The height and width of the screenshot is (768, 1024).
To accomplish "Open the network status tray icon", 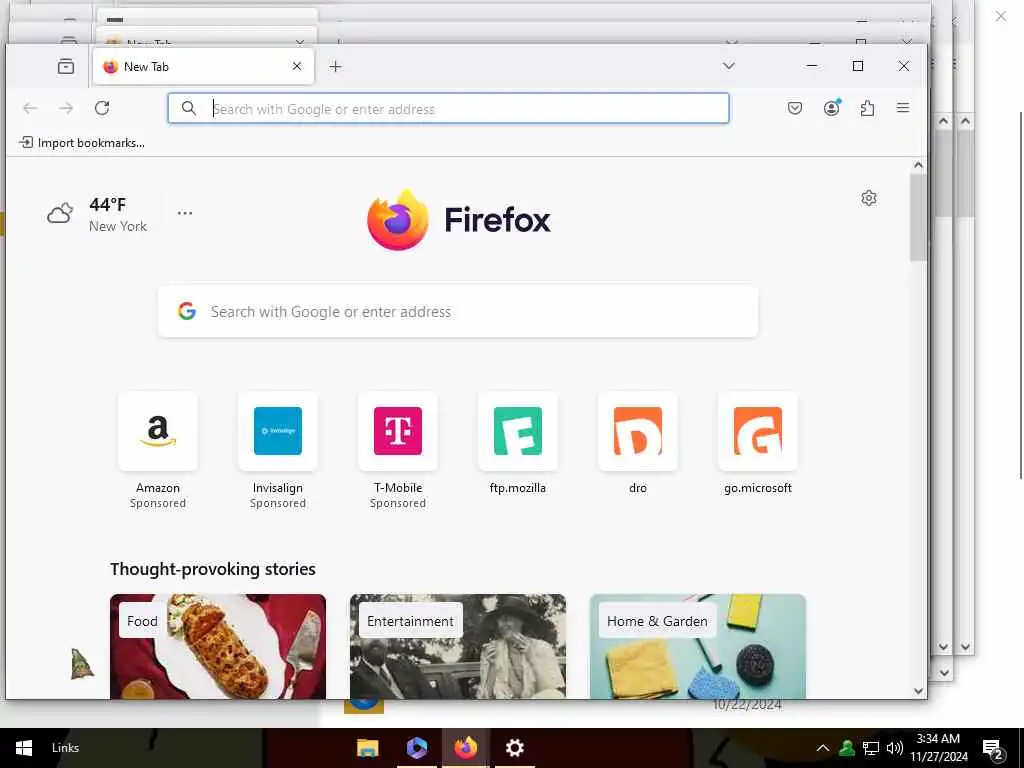I will [x=871, y=748].
